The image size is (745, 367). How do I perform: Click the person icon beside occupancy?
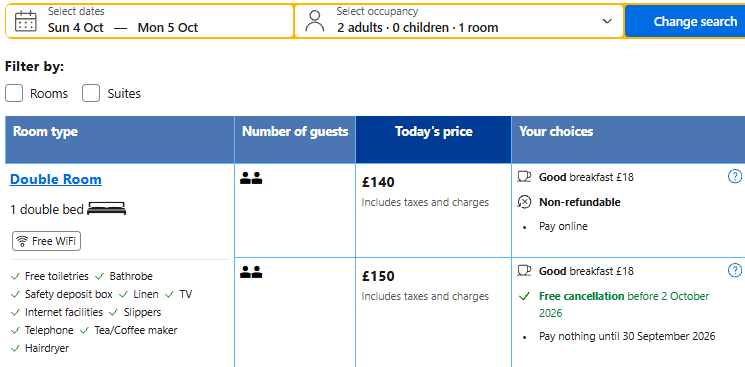coord(314,21)
